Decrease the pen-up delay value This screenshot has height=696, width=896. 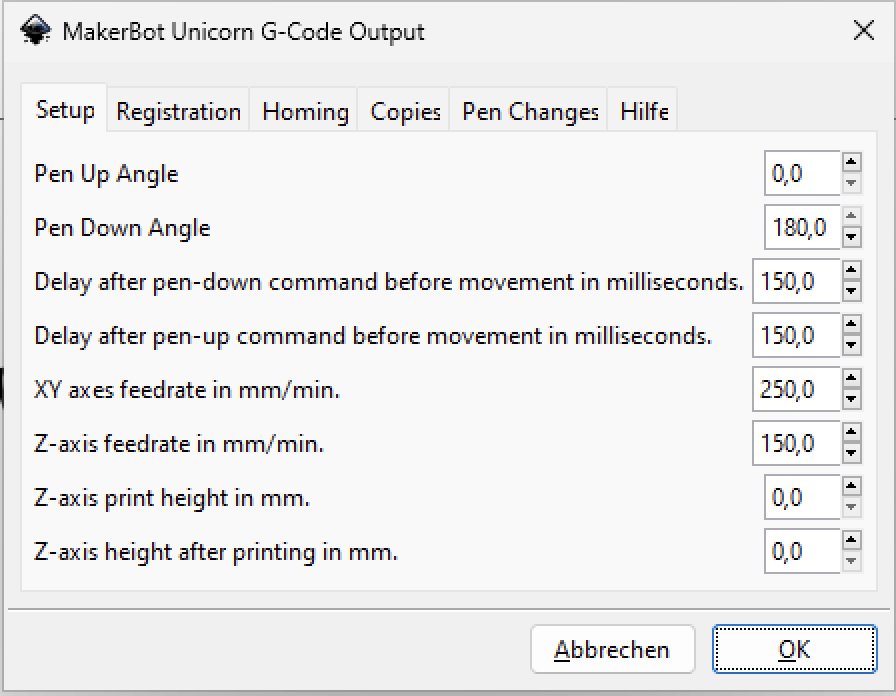(x=852, y=344)
